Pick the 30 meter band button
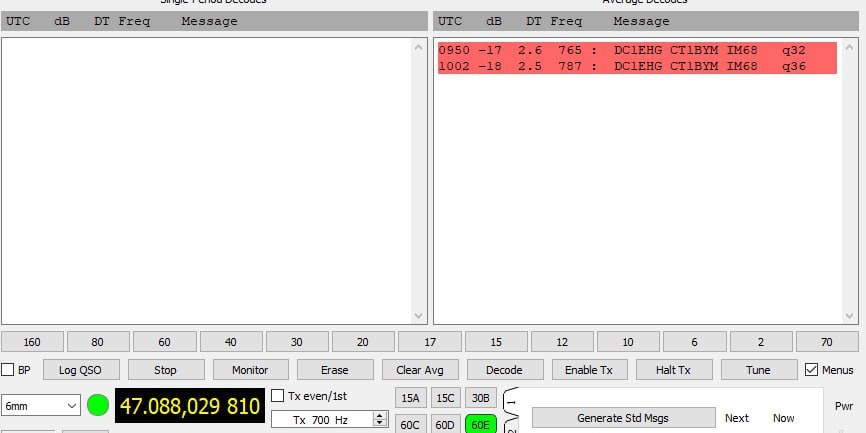Screen dimensions: 866x433 297,342
